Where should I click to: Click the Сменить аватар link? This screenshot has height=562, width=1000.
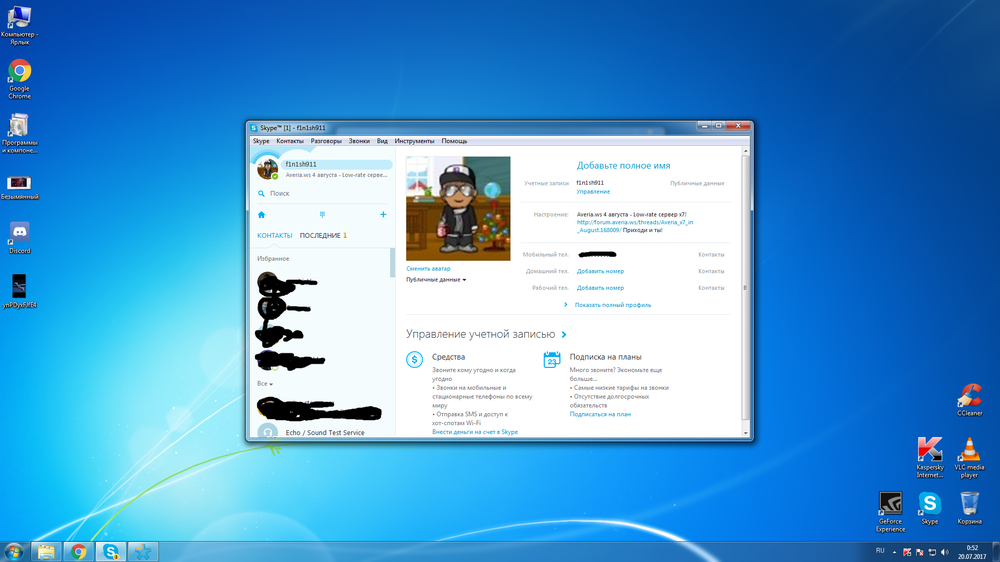[428, 269]
